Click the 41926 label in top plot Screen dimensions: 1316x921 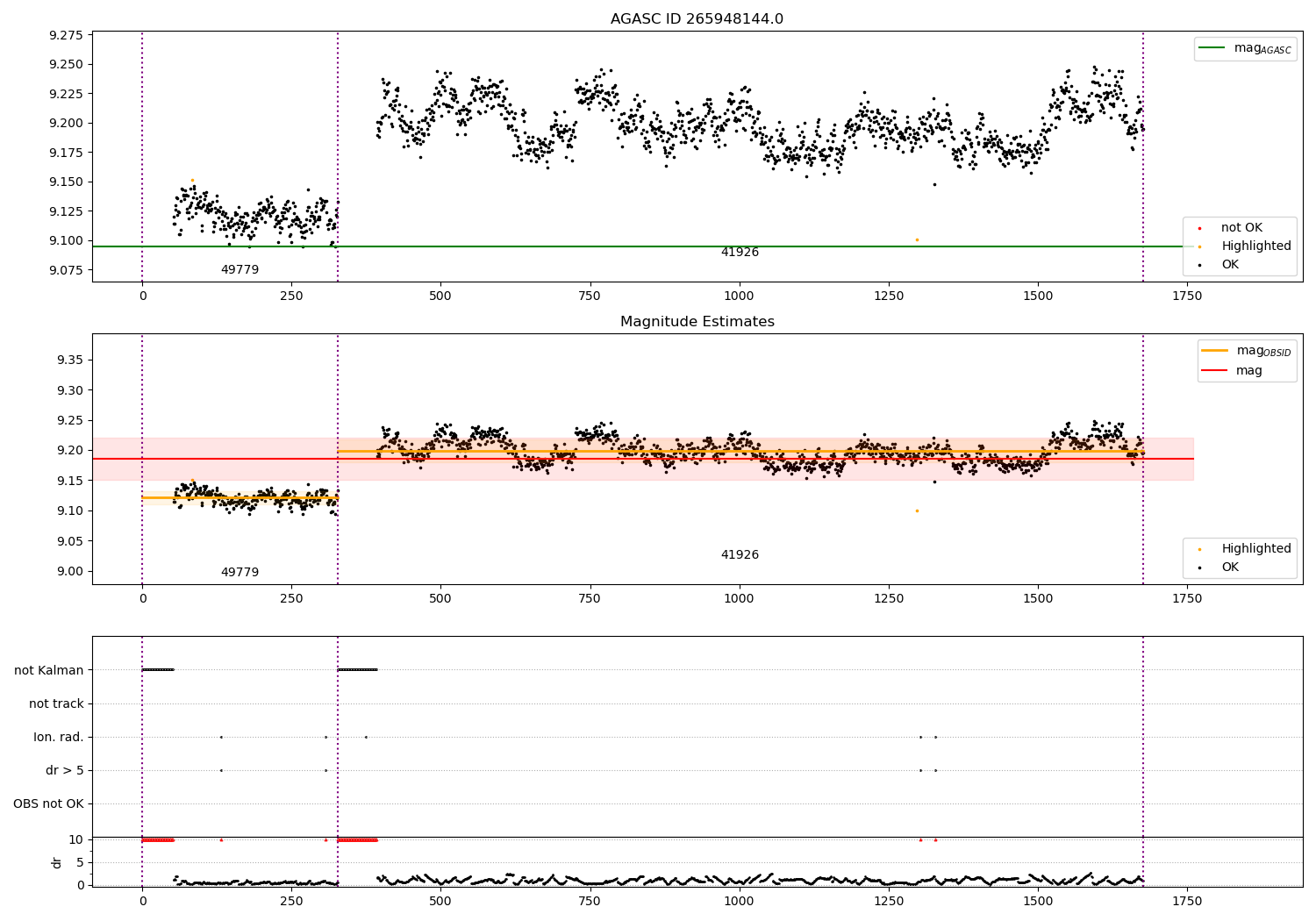coord(740,253)
